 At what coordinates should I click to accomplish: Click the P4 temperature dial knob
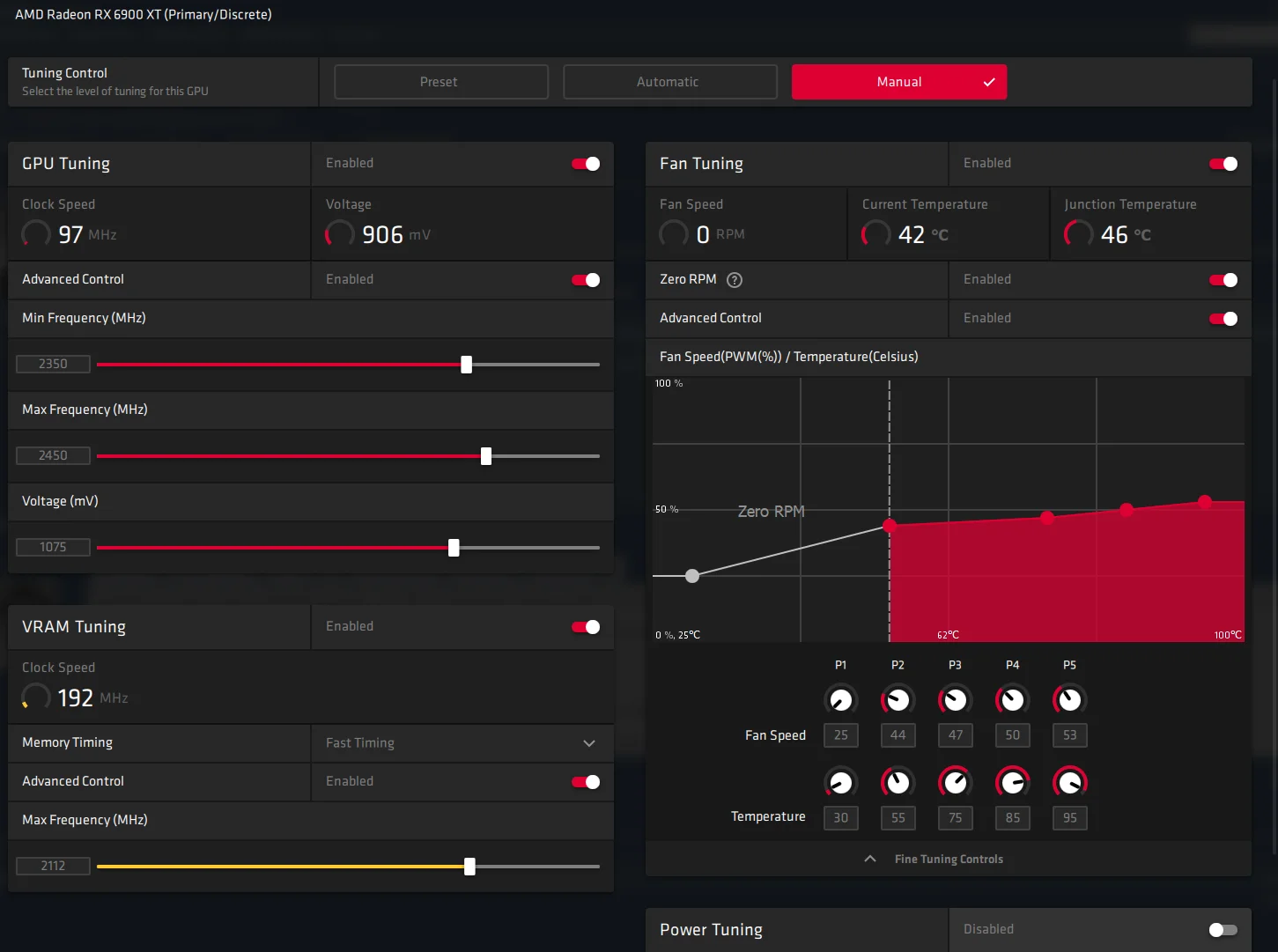coord(1012,782)
